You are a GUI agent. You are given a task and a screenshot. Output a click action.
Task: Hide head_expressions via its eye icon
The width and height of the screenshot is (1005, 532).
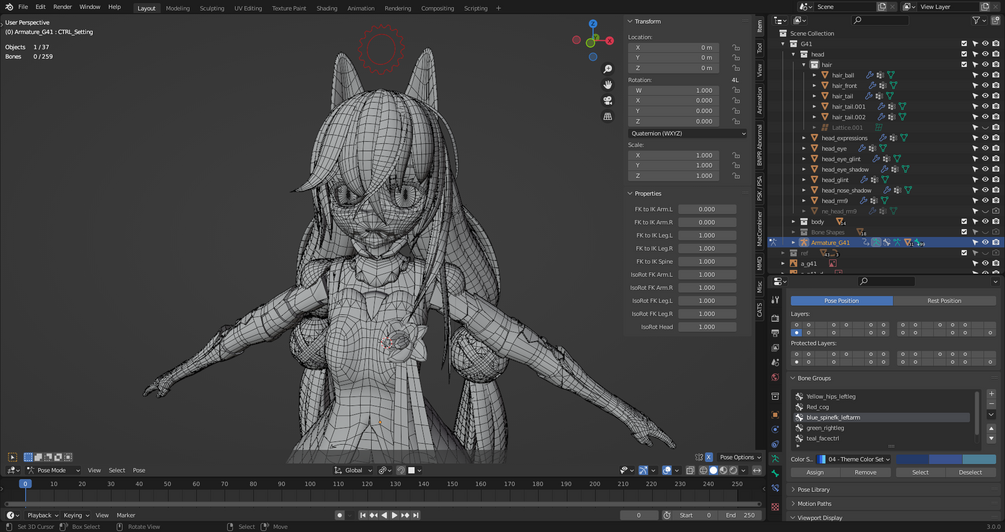point(985,138)
